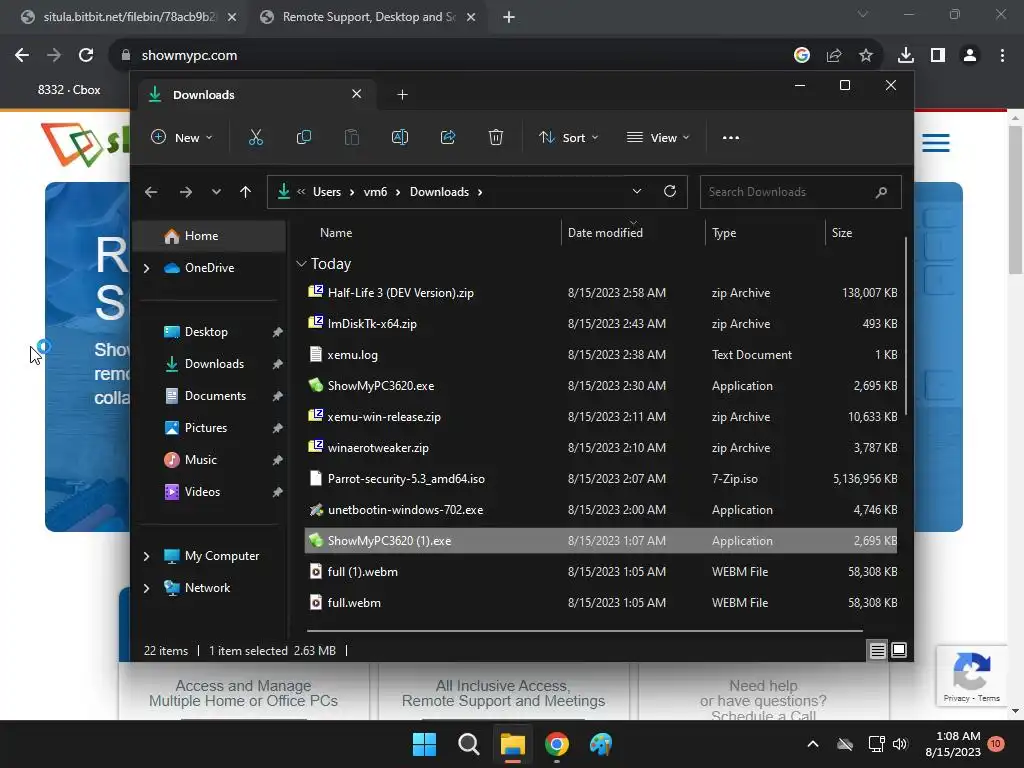Reload the showmypc.com page in Chrome

point(86,56)
